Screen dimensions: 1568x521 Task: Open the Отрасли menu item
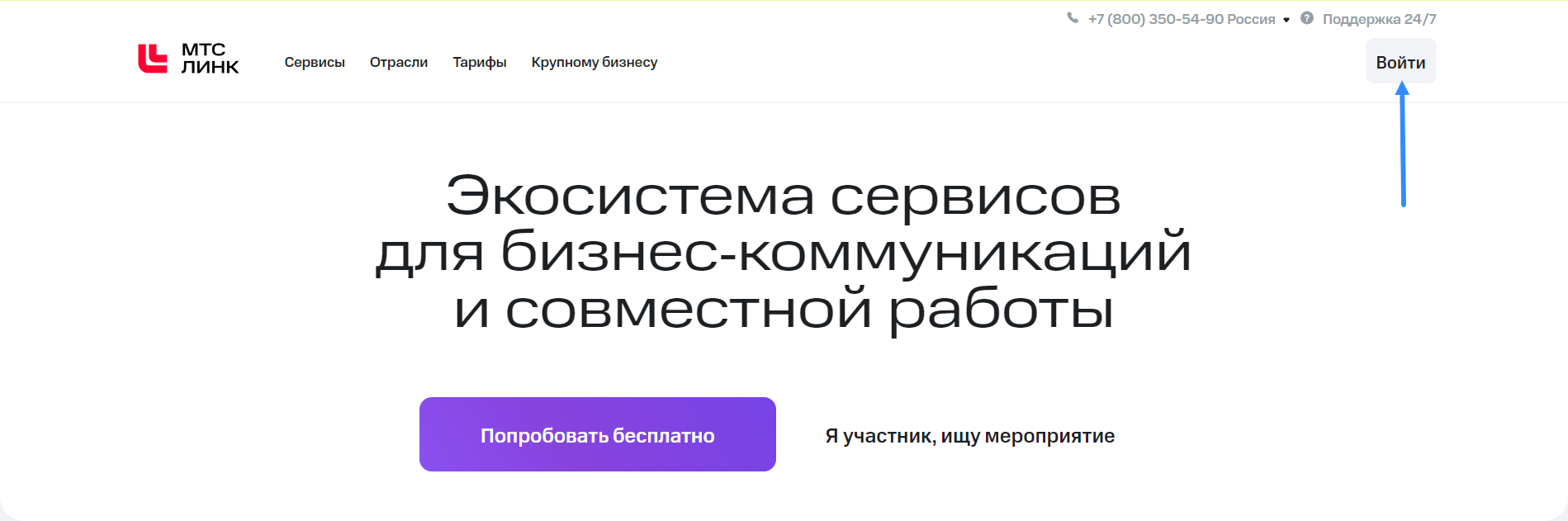point(399,62)
